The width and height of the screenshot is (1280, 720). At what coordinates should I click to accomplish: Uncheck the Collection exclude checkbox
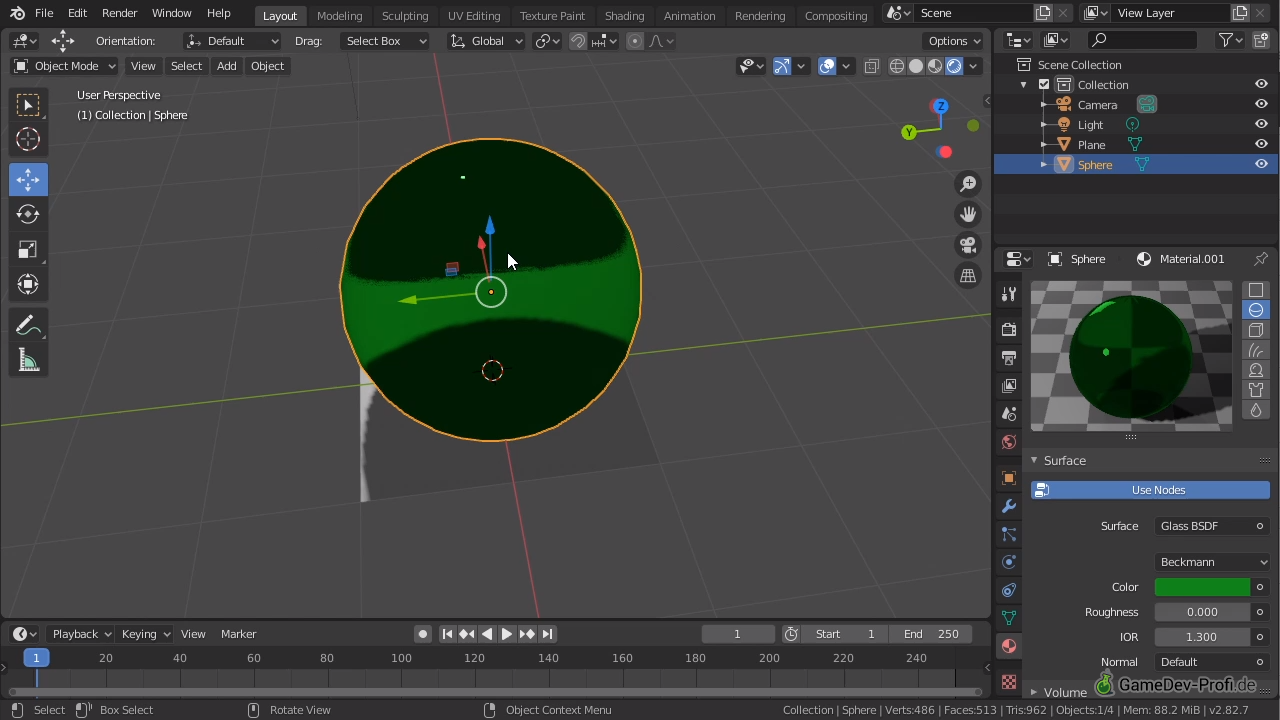1044,85
